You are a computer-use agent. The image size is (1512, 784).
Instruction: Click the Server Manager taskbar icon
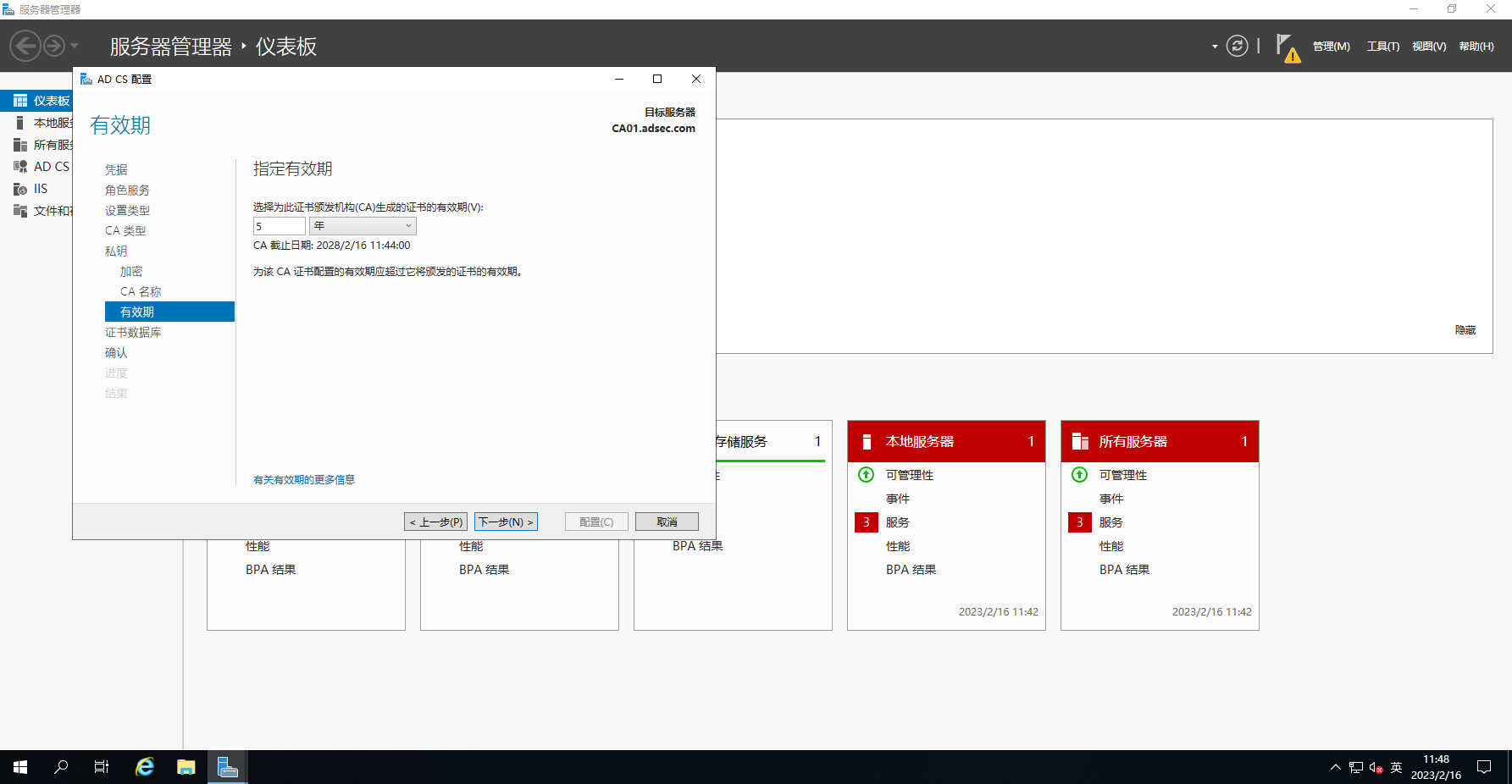(227, 767)
